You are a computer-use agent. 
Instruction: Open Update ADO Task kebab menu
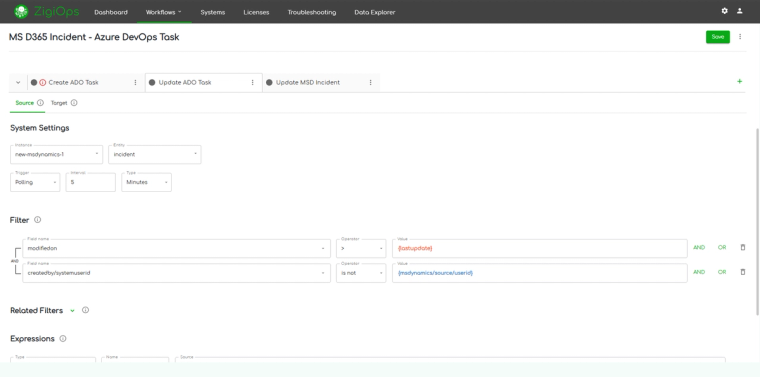click(x=253, y=82)
